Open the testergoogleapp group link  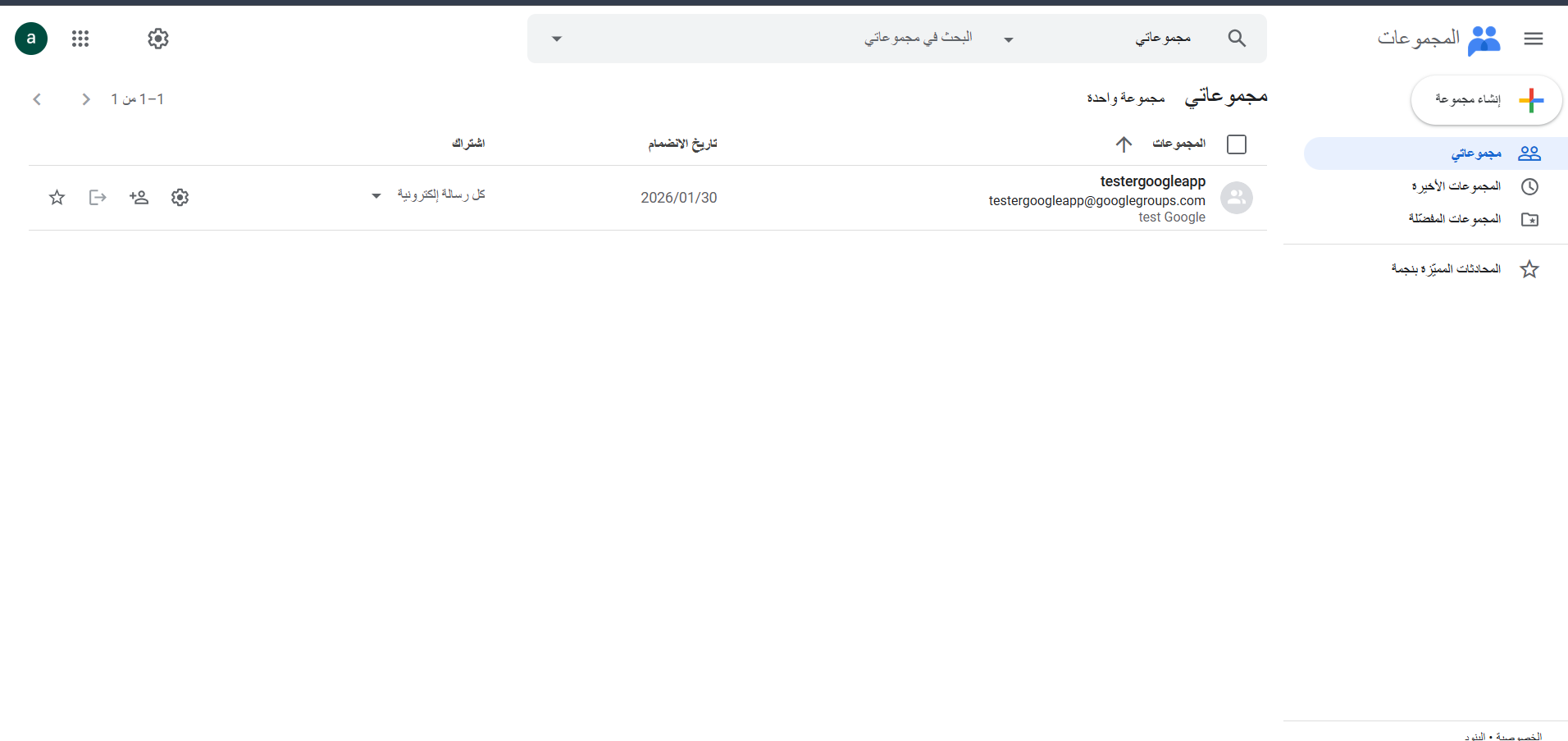click(x=1152, y=181)
